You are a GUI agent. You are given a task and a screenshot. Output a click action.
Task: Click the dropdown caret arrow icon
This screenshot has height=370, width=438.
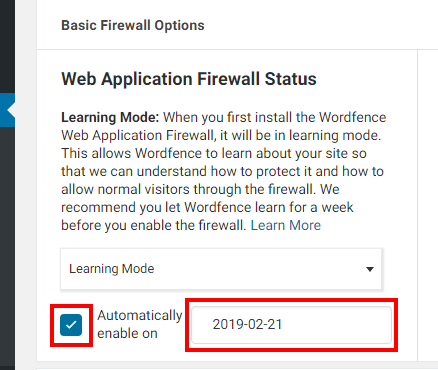click(x=370, y=269)
